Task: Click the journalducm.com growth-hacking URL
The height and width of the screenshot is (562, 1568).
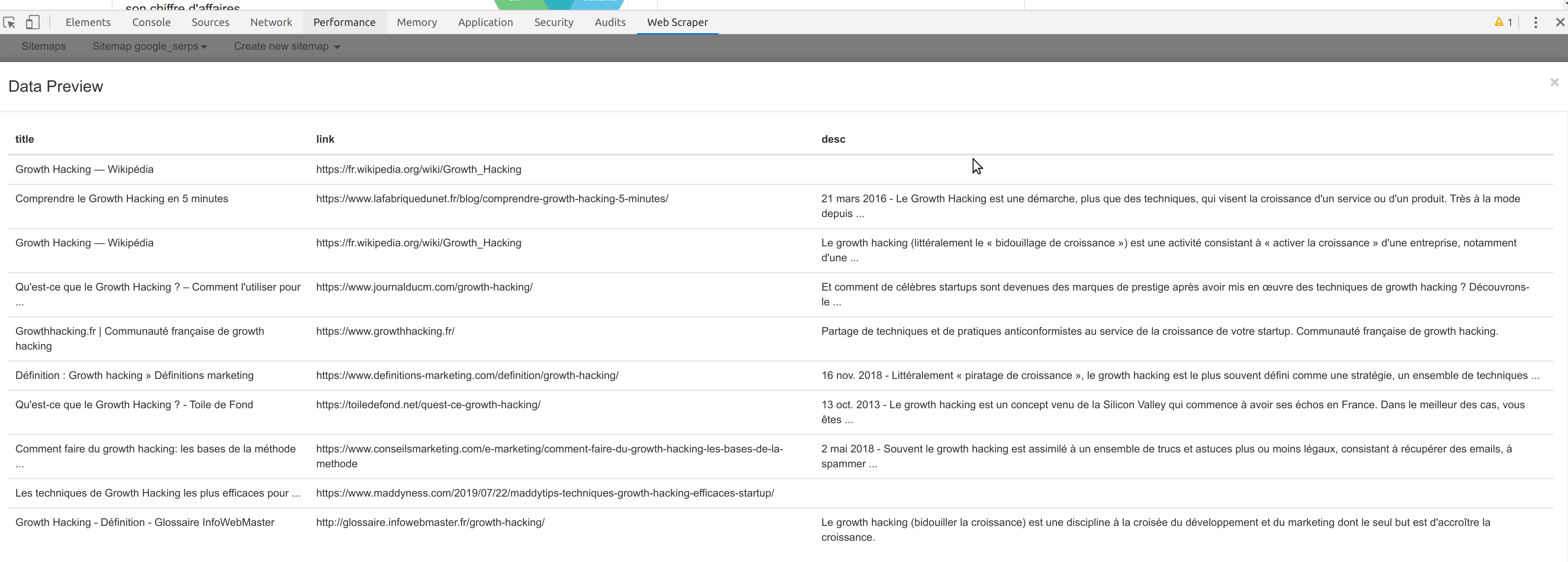Action: [424, 287]
